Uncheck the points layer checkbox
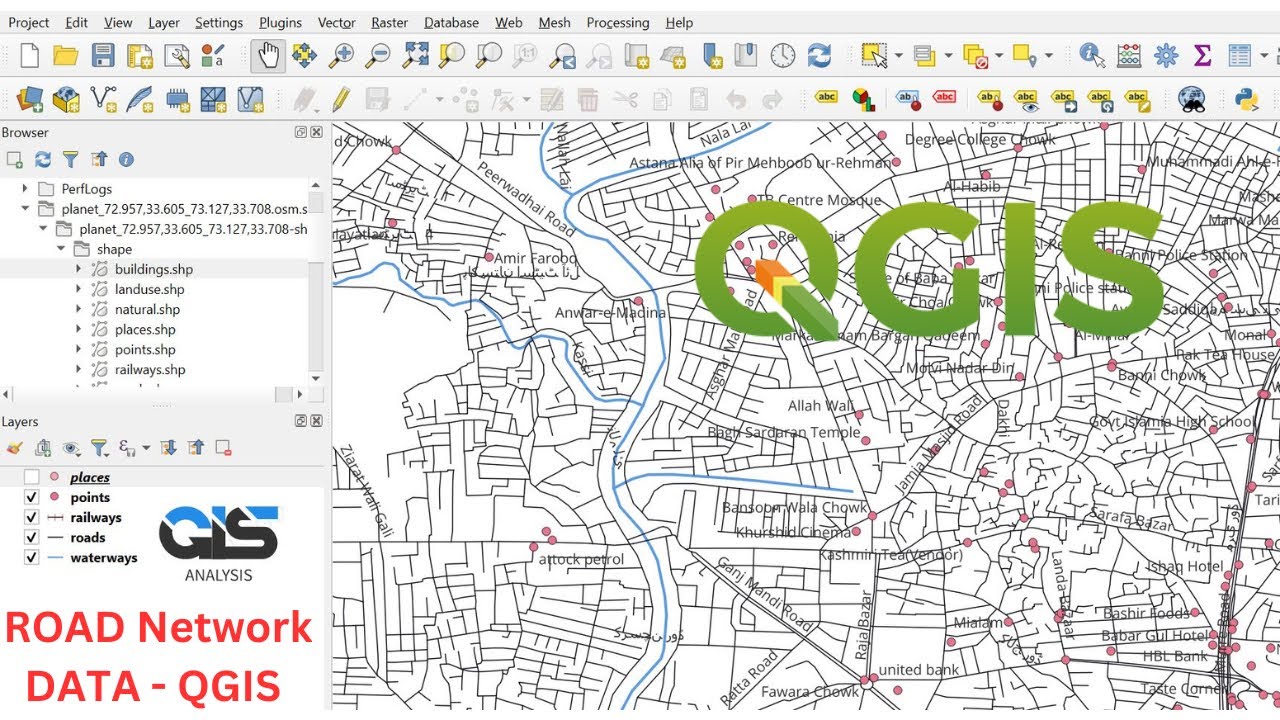 32,497
